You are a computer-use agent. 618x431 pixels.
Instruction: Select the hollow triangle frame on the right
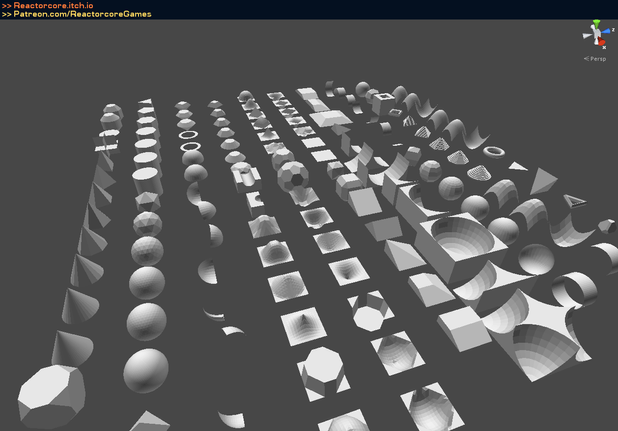(x=575, y=201)
